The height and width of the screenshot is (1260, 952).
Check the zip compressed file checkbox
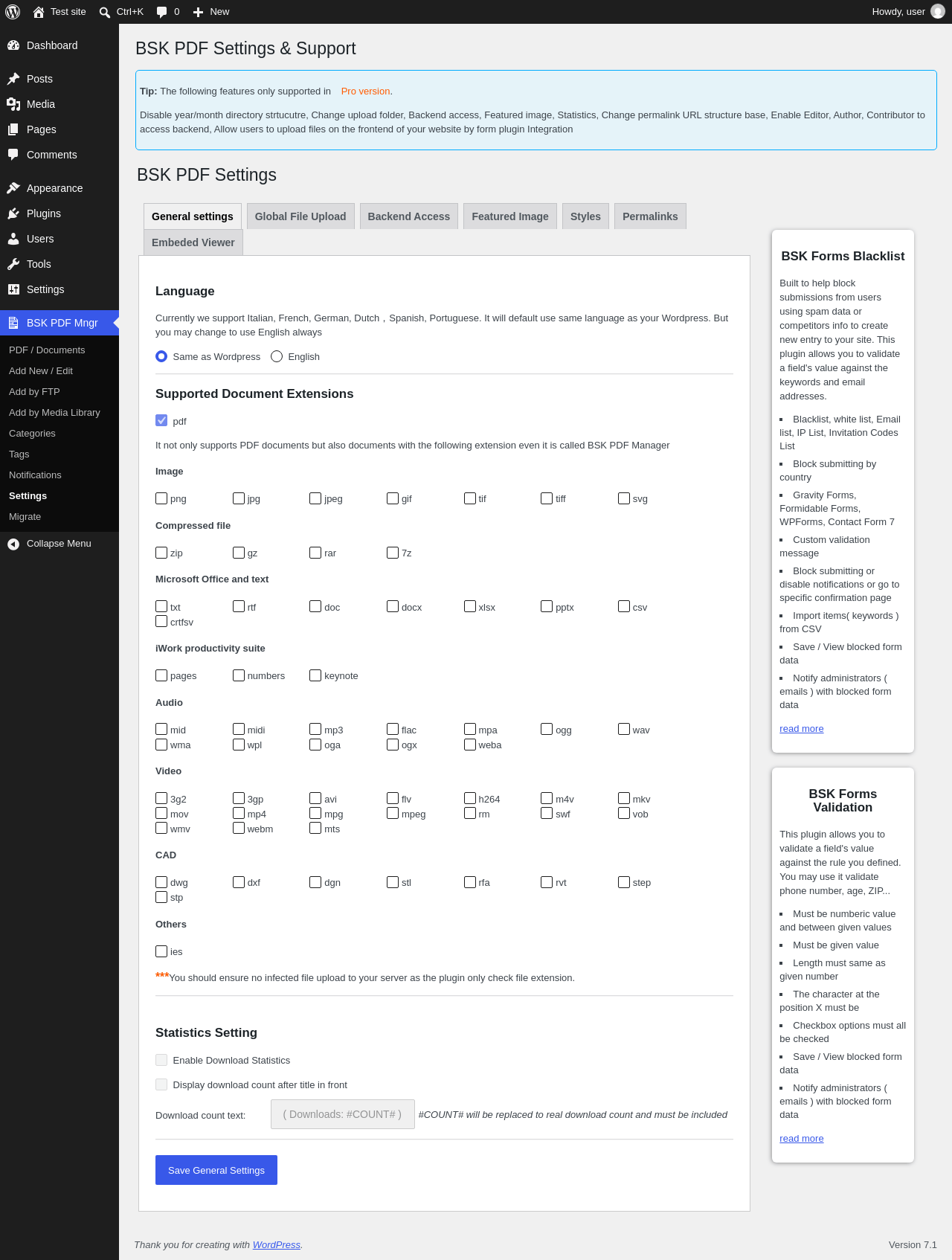point(161,553)
